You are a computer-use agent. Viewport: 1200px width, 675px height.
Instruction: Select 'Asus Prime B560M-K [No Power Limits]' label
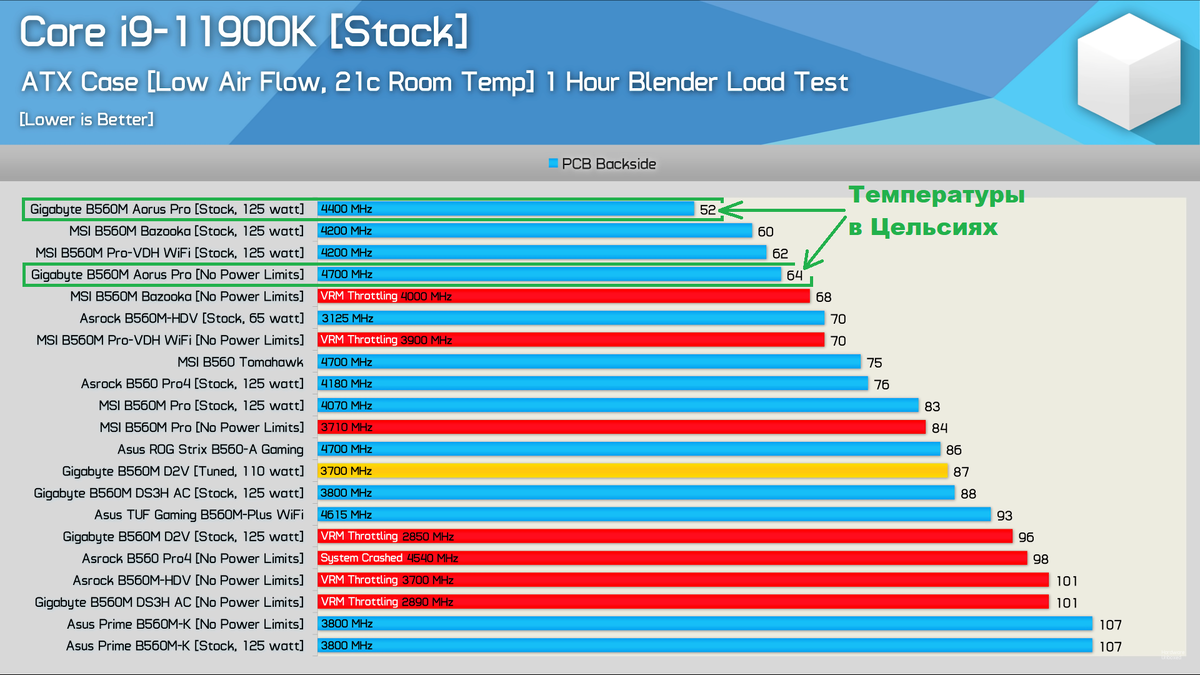pyautogui.click(x=185, y=624)
